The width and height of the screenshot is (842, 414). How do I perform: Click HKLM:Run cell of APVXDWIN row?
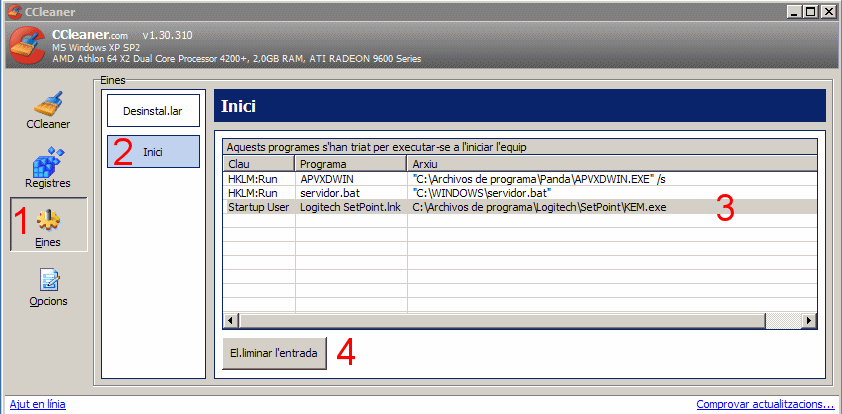(253, 179)
